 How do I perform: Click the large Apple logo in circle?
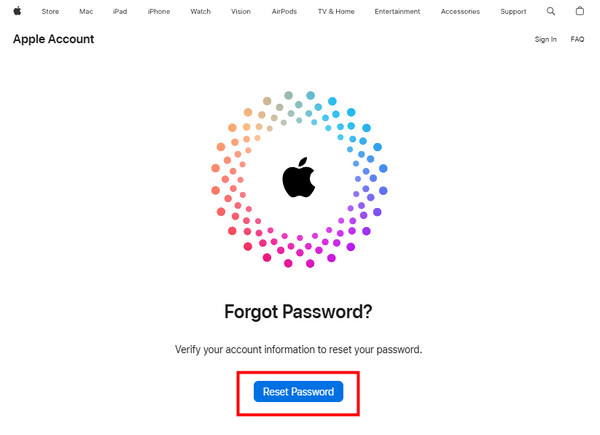[x=299, y=179]
